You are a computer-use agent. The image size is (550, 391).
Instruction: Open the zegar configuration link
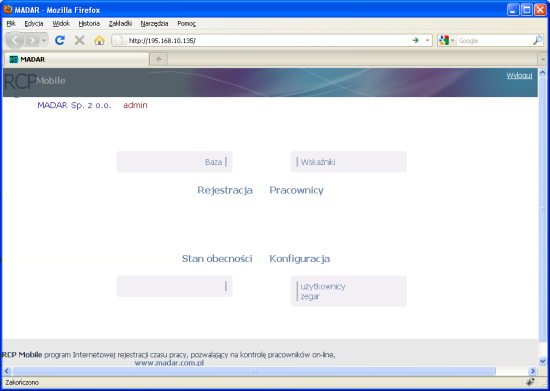tap(310, 296)
